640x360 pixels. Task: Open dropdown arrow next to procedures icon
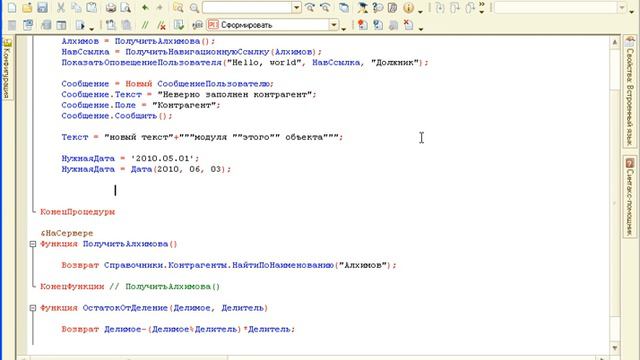[91, 29]
